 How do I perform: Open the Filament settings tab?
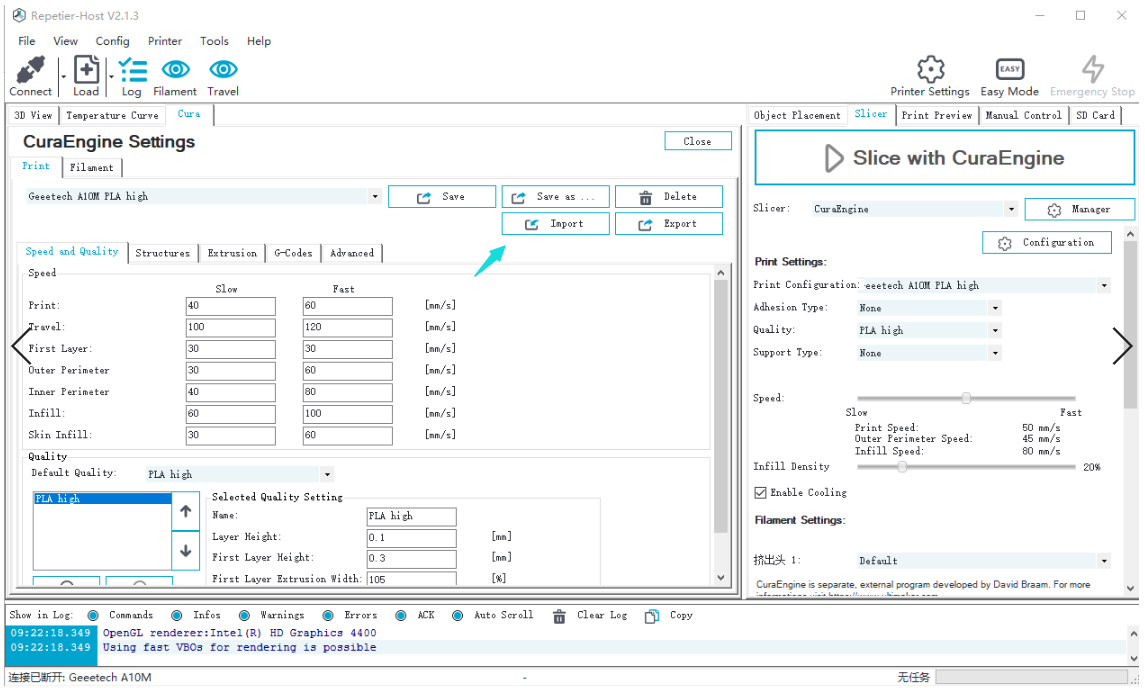pyautogui.click(x=91, y=168)
